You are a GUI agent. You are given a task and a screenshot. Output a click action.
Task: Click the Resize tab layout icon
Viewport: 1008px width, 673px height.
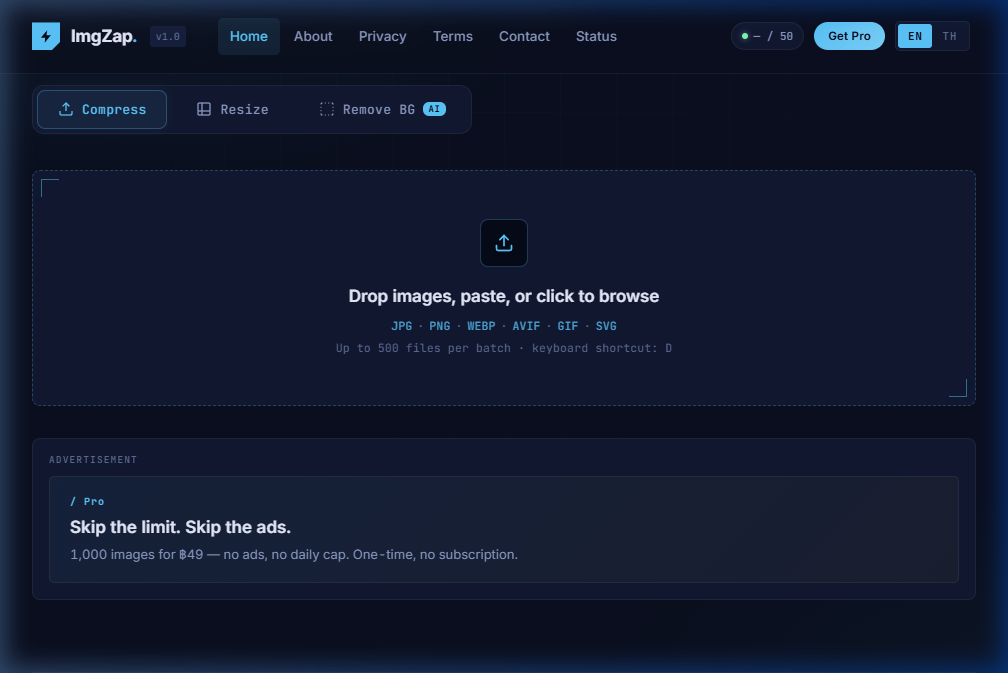click(204, 109)
